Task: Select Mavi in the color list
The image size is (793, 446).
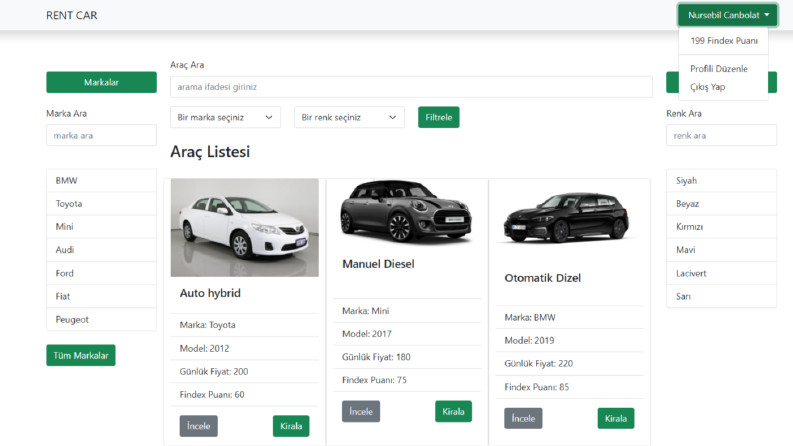Action: tap(721, 250)
